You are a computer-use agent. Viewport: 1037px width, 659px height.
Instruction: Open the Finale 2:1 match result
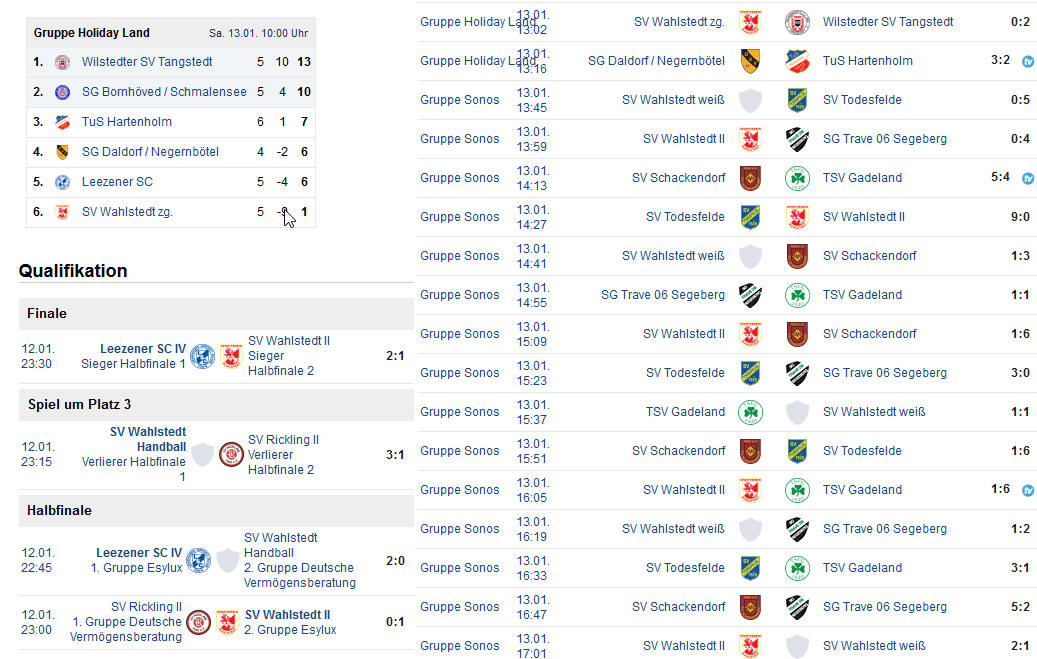click(x=395, y=356)
